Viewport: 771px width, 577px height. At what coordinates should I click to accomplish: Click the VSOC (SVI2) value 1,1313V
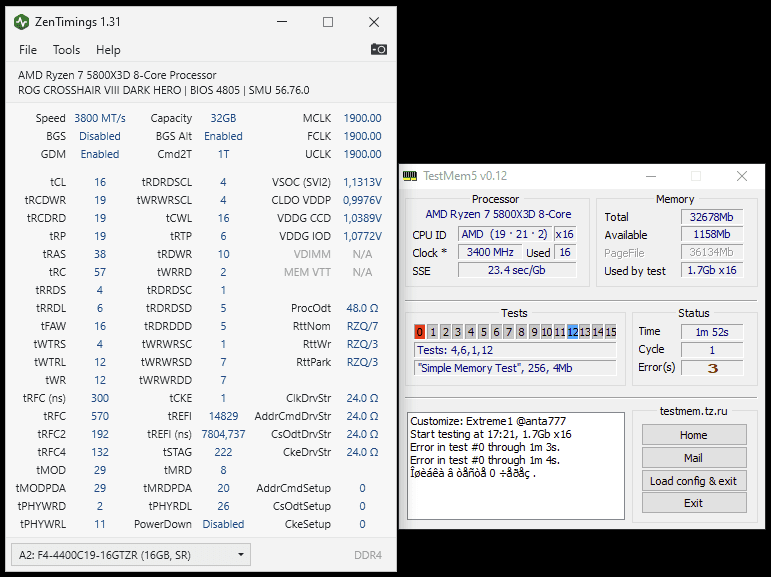click(362, 182)
